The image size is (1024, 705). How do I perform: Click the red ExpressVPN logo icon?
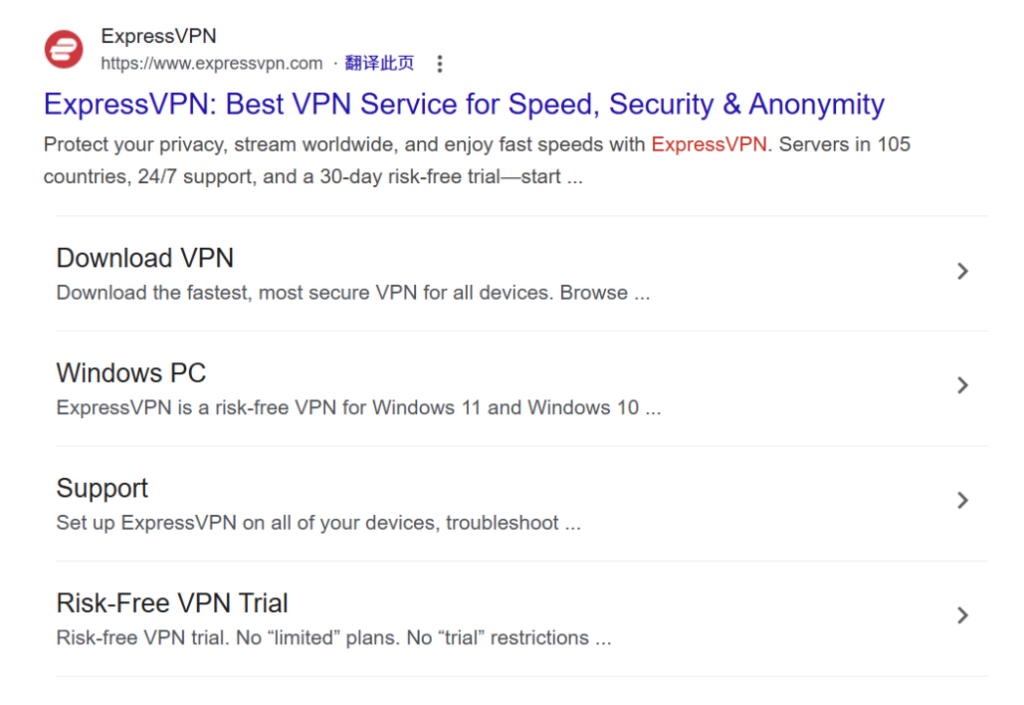(64, 49)
